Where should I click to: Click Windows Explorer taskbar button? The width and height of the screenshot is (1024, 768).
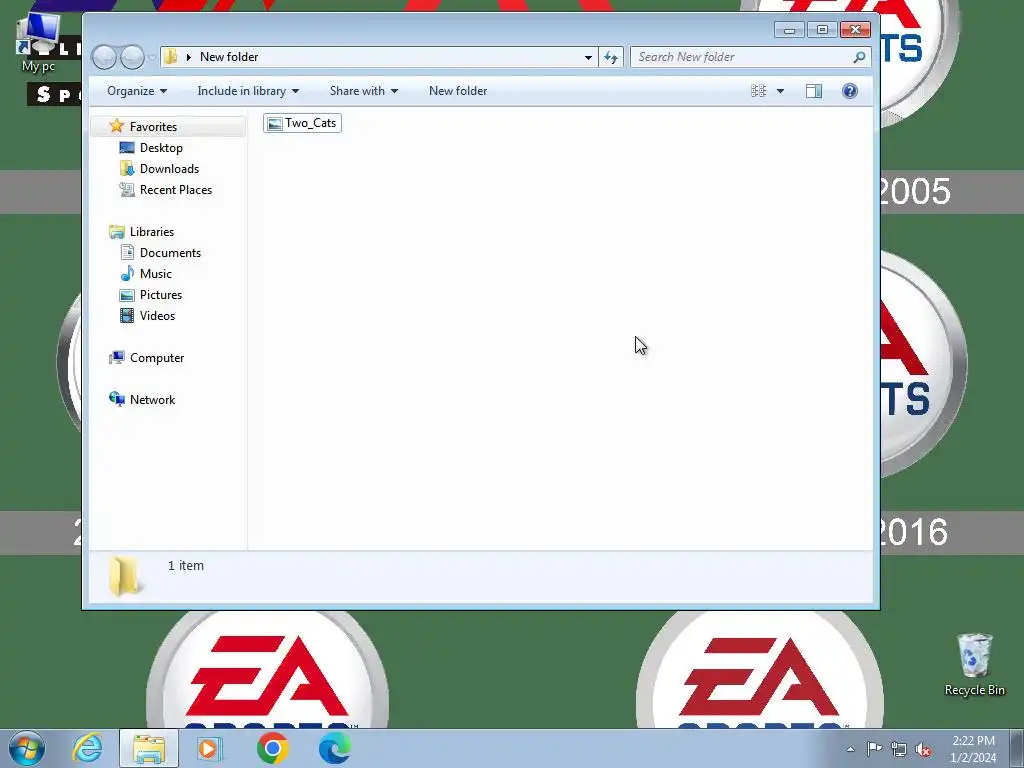[x=149, y=748]
